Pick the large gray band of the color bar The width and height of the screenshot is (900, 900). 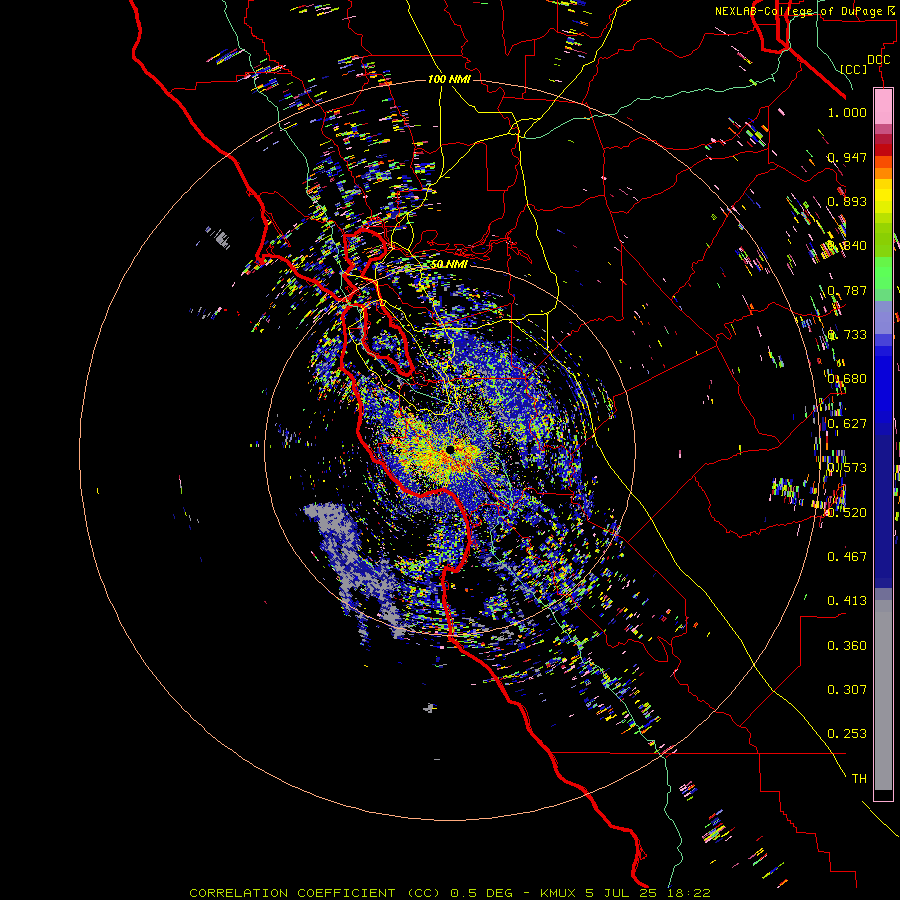tap(883, 695)
